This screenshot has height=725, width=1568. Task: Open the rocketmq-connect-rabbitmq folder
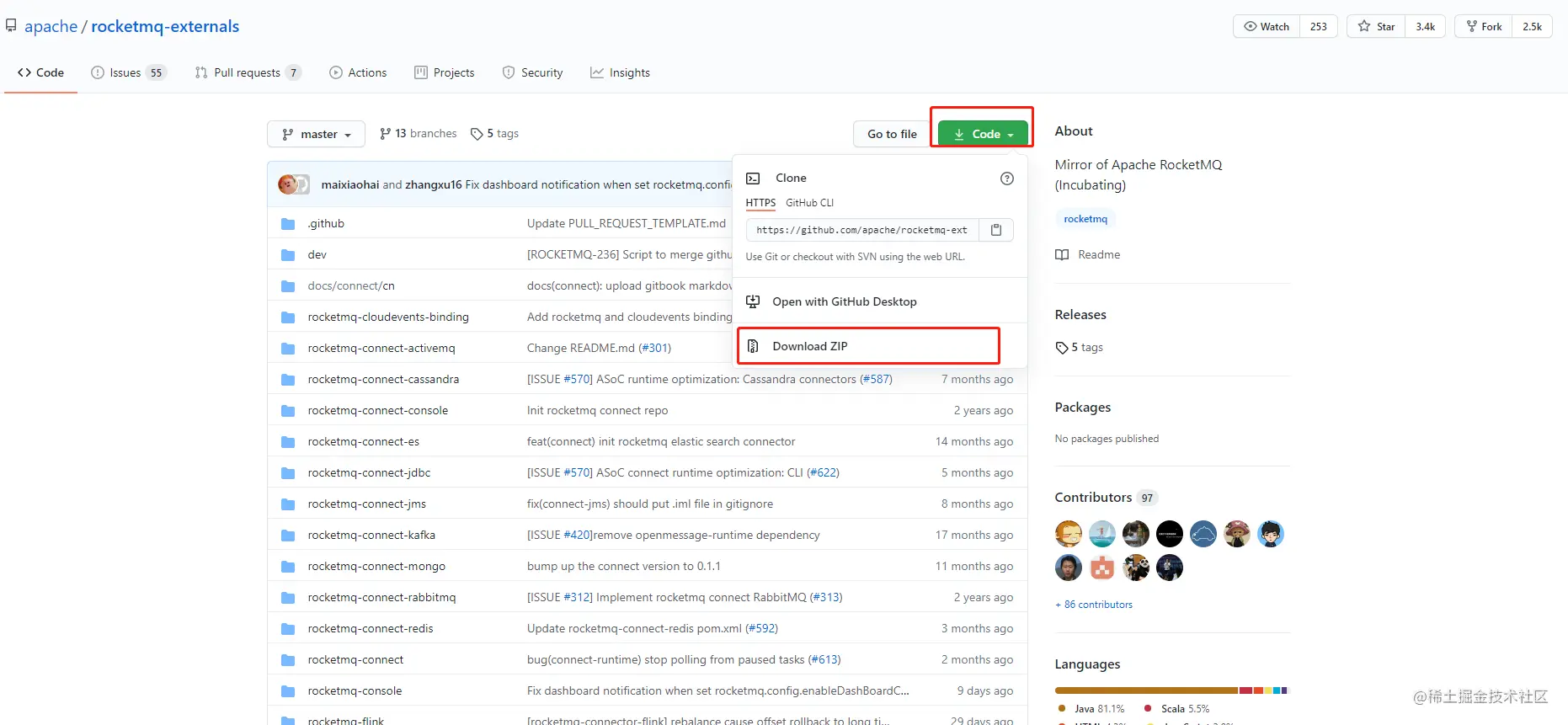click(381, 598)
